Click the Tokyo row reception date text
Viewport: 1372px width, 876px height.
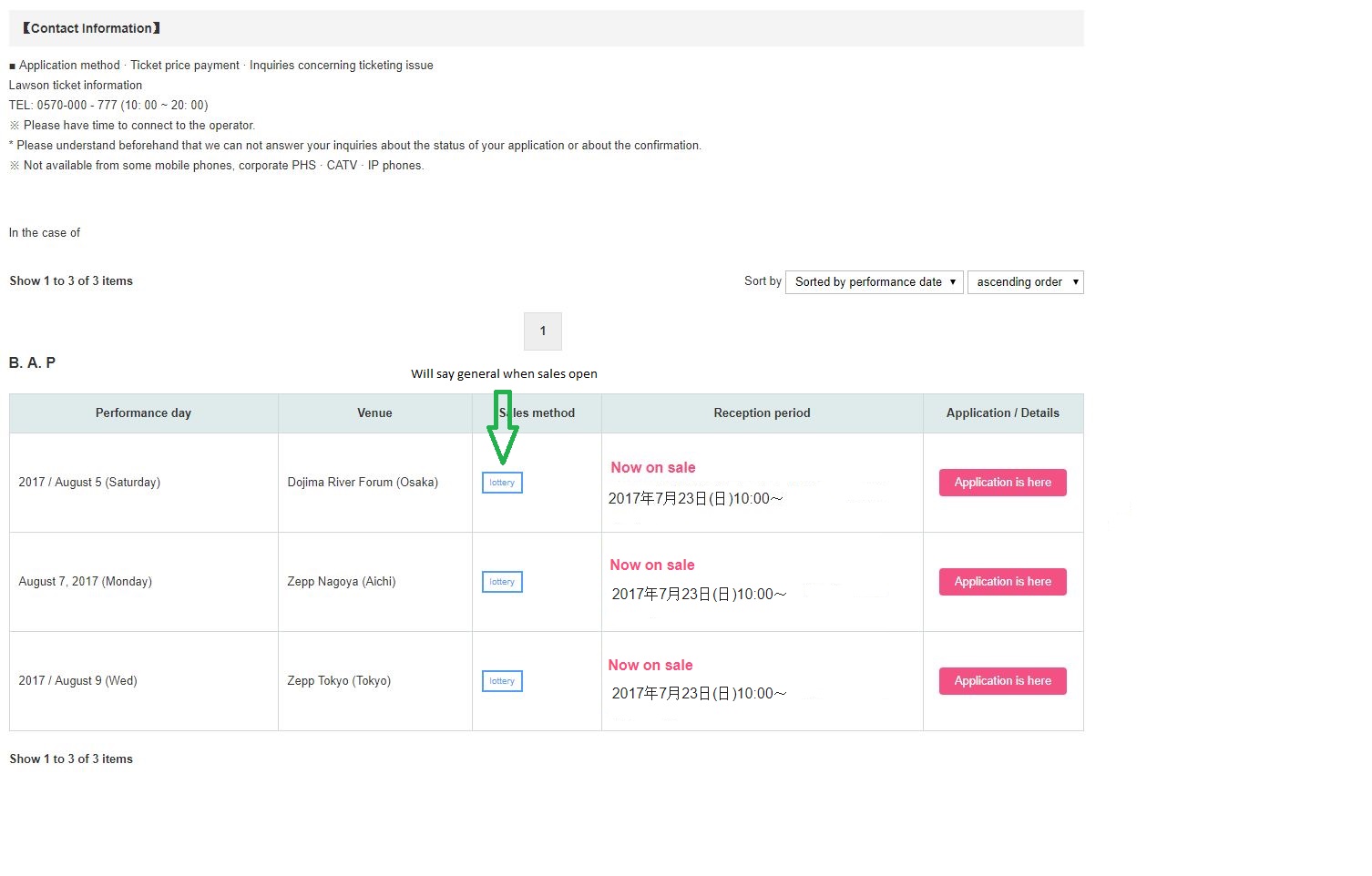pyautogui.click(x=699, y=694)
